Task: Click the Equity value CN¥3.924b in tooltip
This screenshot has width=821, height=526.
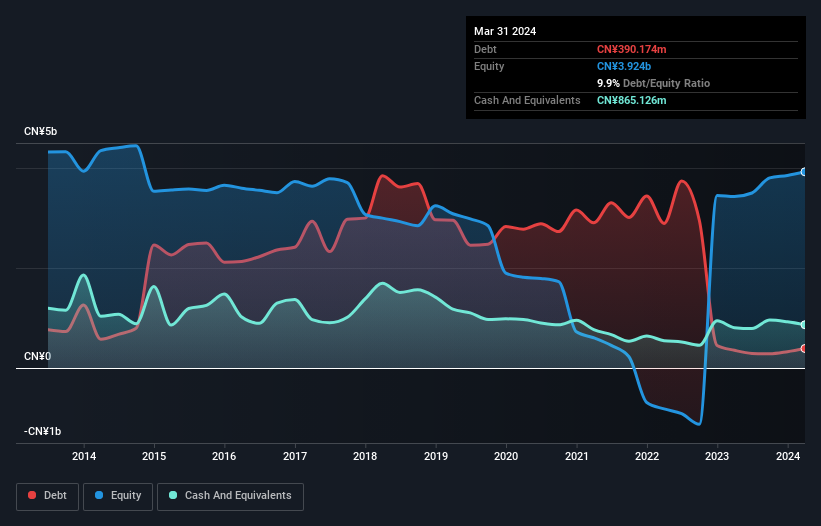Action: (x=624, y=66)
